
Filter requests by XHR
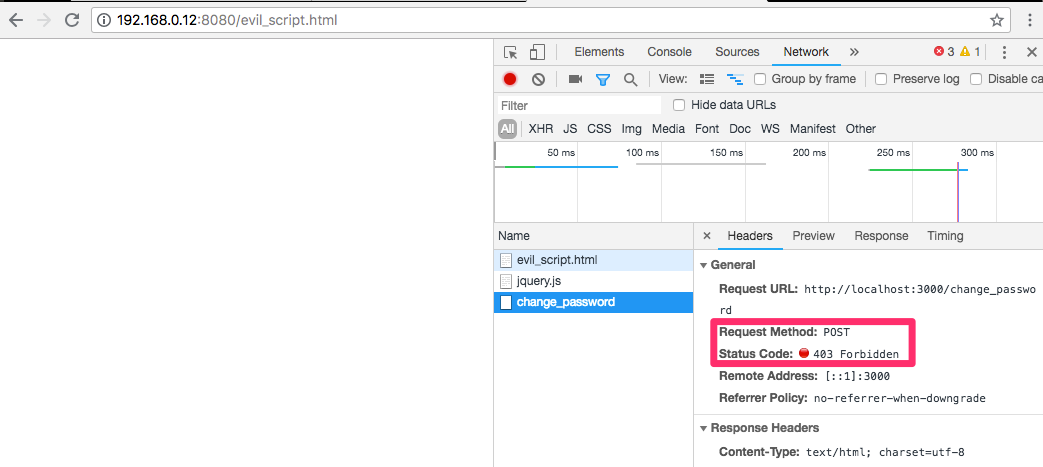(541, 129)
